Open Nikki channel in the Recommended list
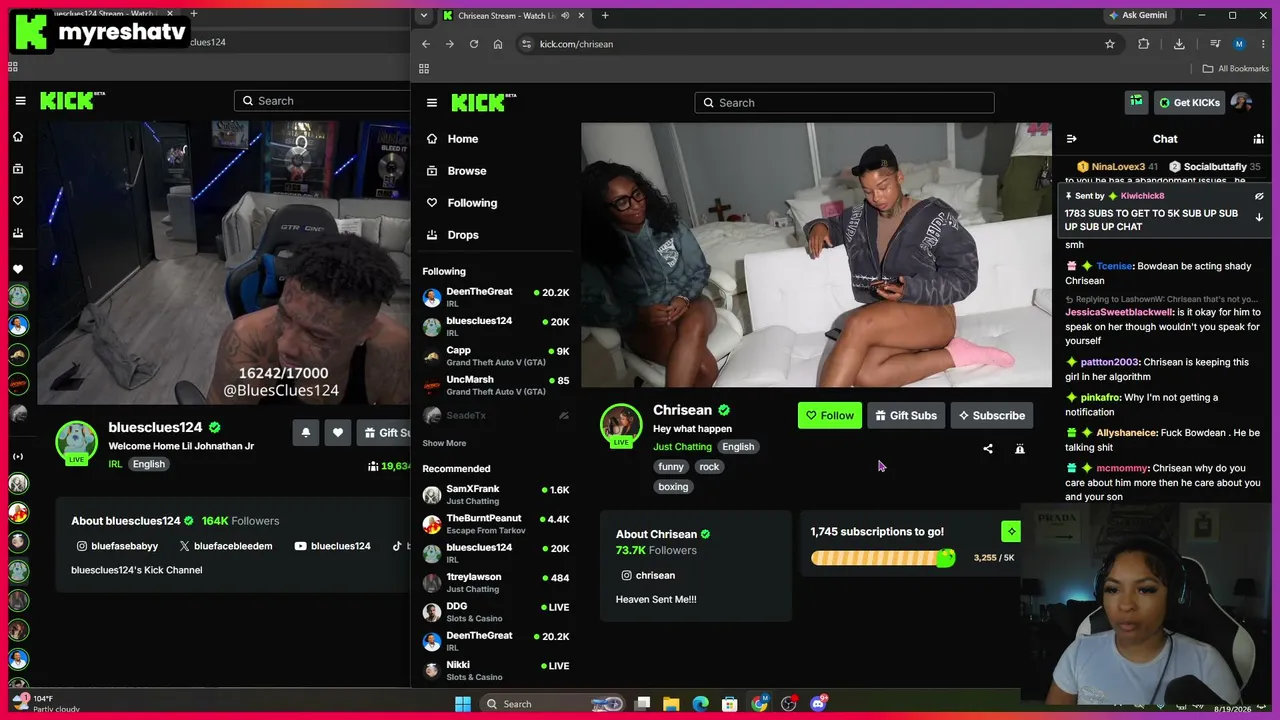Viewport: 1280px width, 720px height. (496, 671)
